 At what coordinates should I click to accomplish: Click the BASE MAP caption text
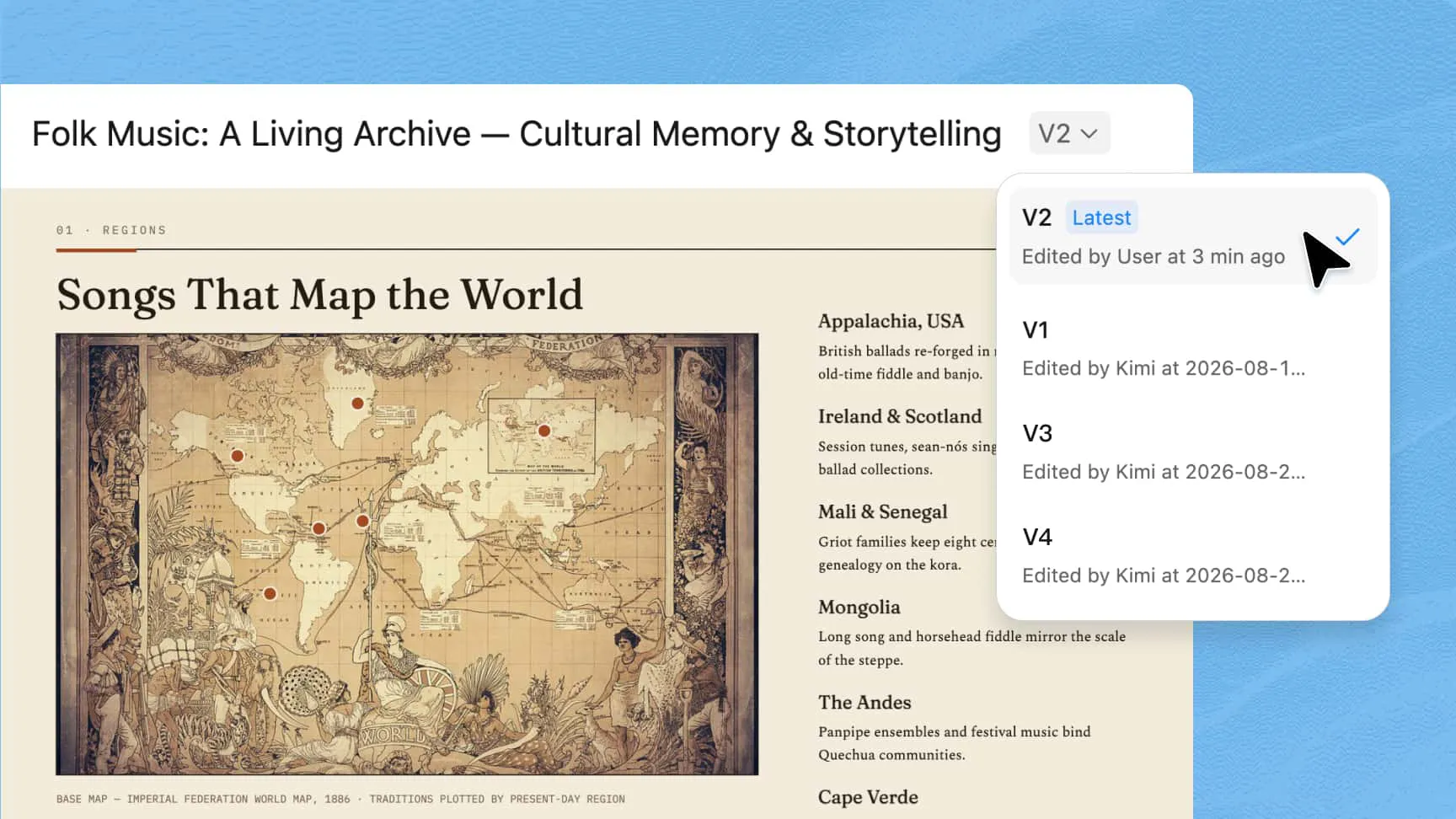pyautogui.click(x=340, y=799)
